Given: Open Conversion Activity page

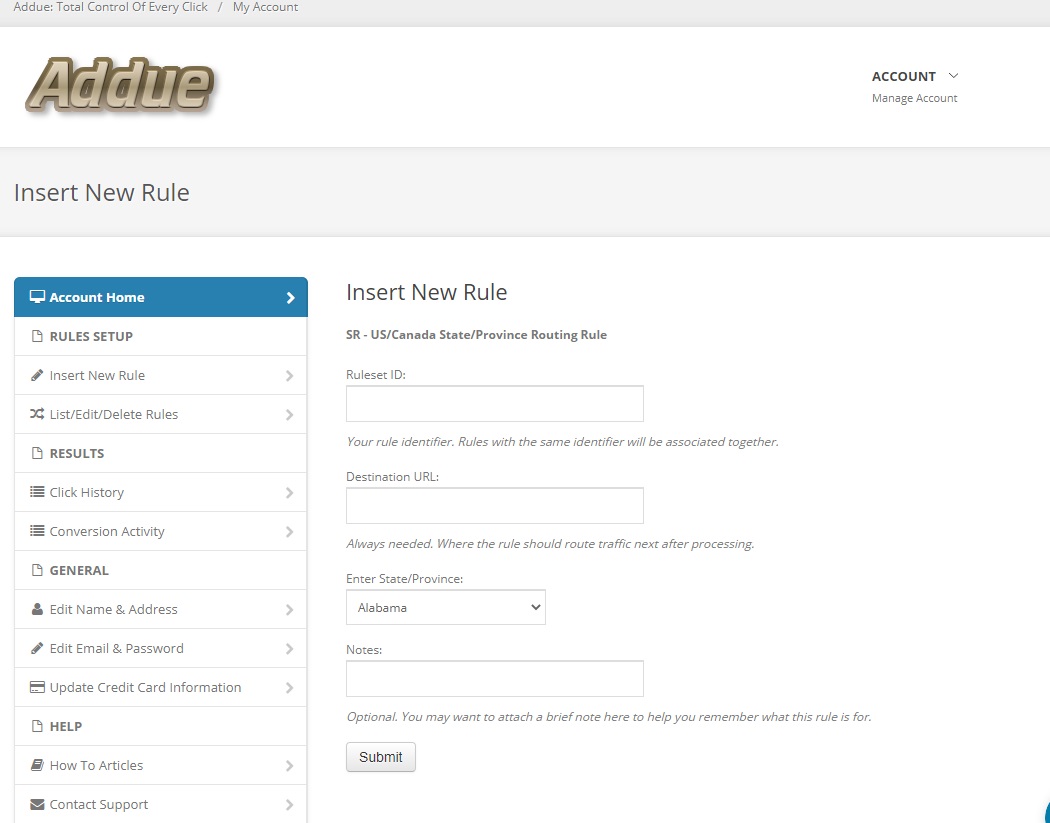Looking at the screenshot, I should coord(161,531).
